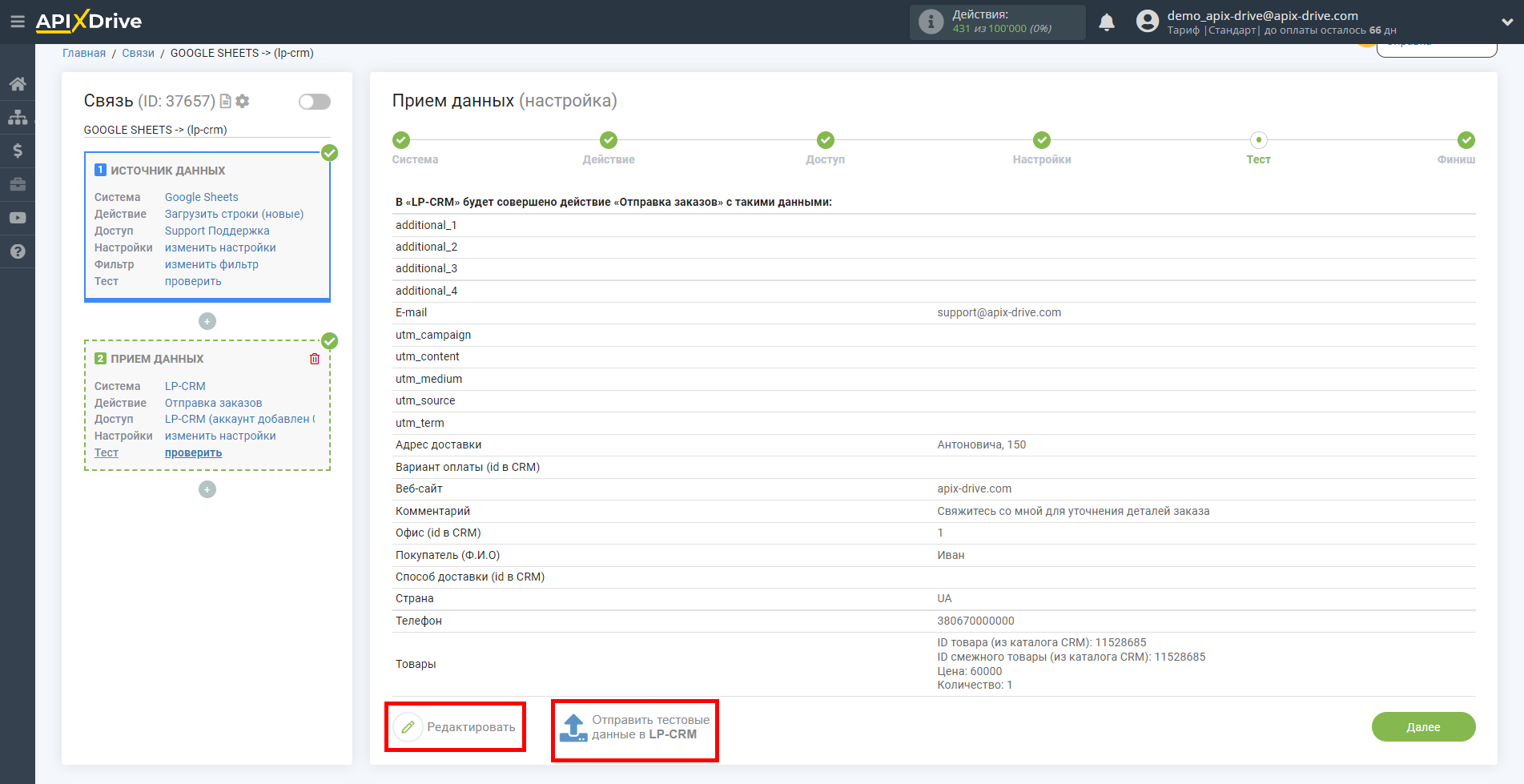
Task: Select the Тест step circle
Action: pos(1259,140)
